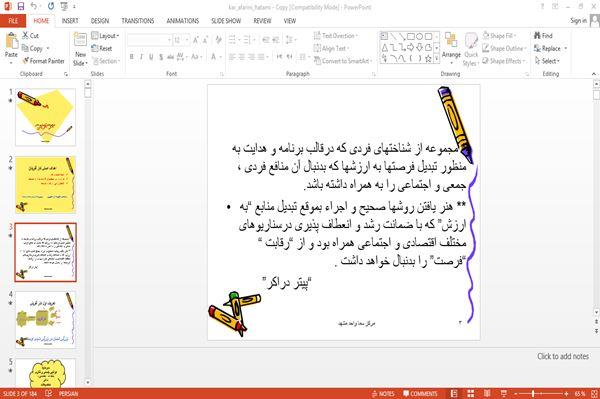The image size is (600, 399).
Task: Set left-to-right text direction
Action: [x=279, y=57]
